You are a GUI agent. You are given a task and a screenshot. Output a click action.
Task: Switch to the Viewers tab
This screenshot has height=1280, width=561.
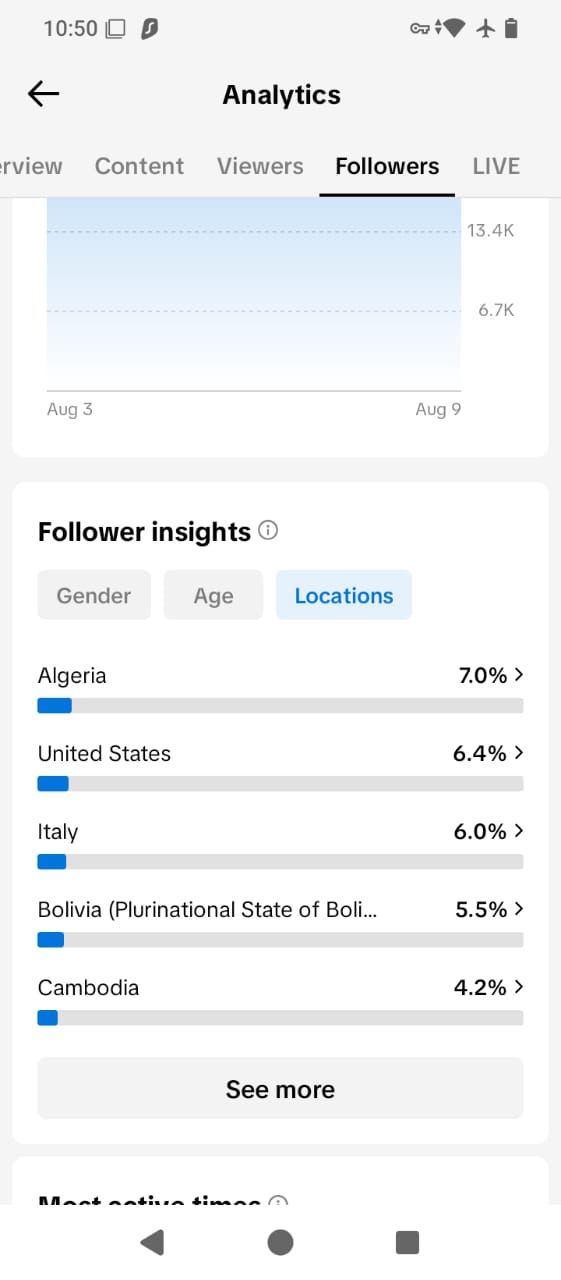[260, 166]
